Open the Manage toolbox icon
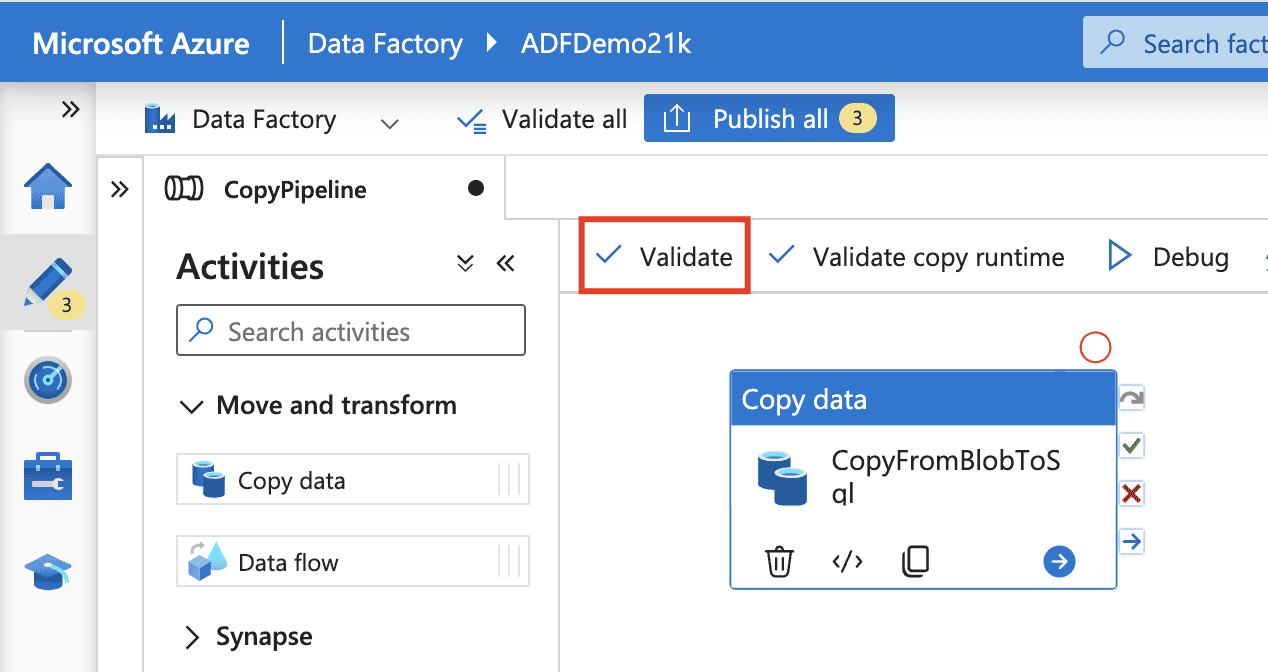The width and height of the screenshot is (1268, 672). coord(48,477)
